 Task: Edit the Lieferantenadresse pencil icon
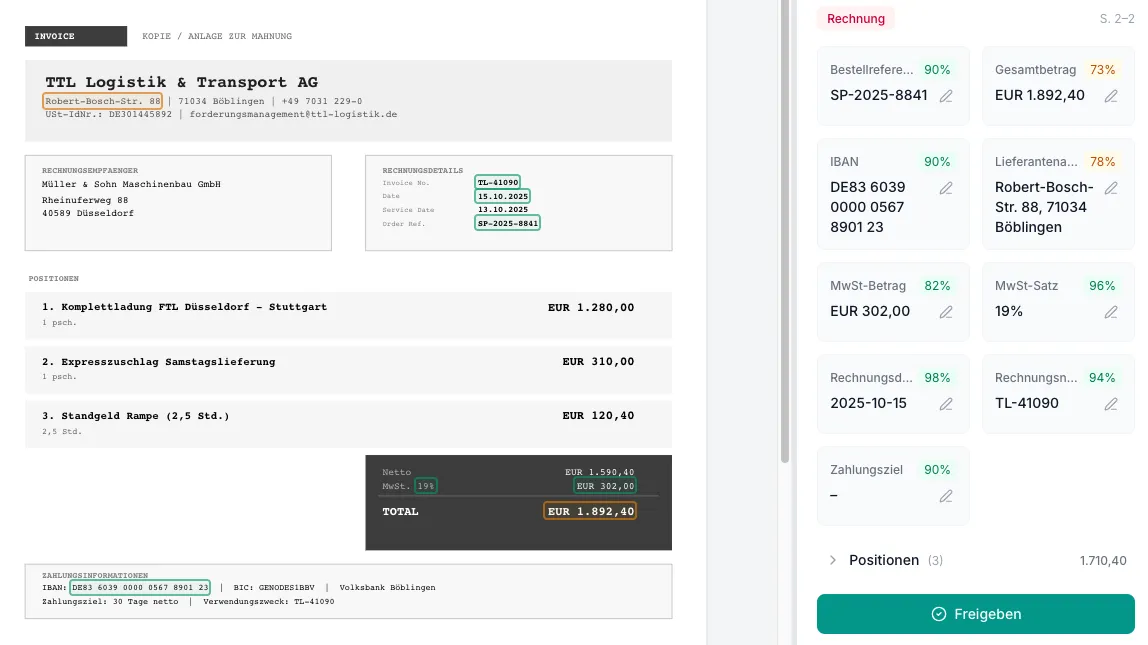pyautogui.click(x=1111, y=188)
